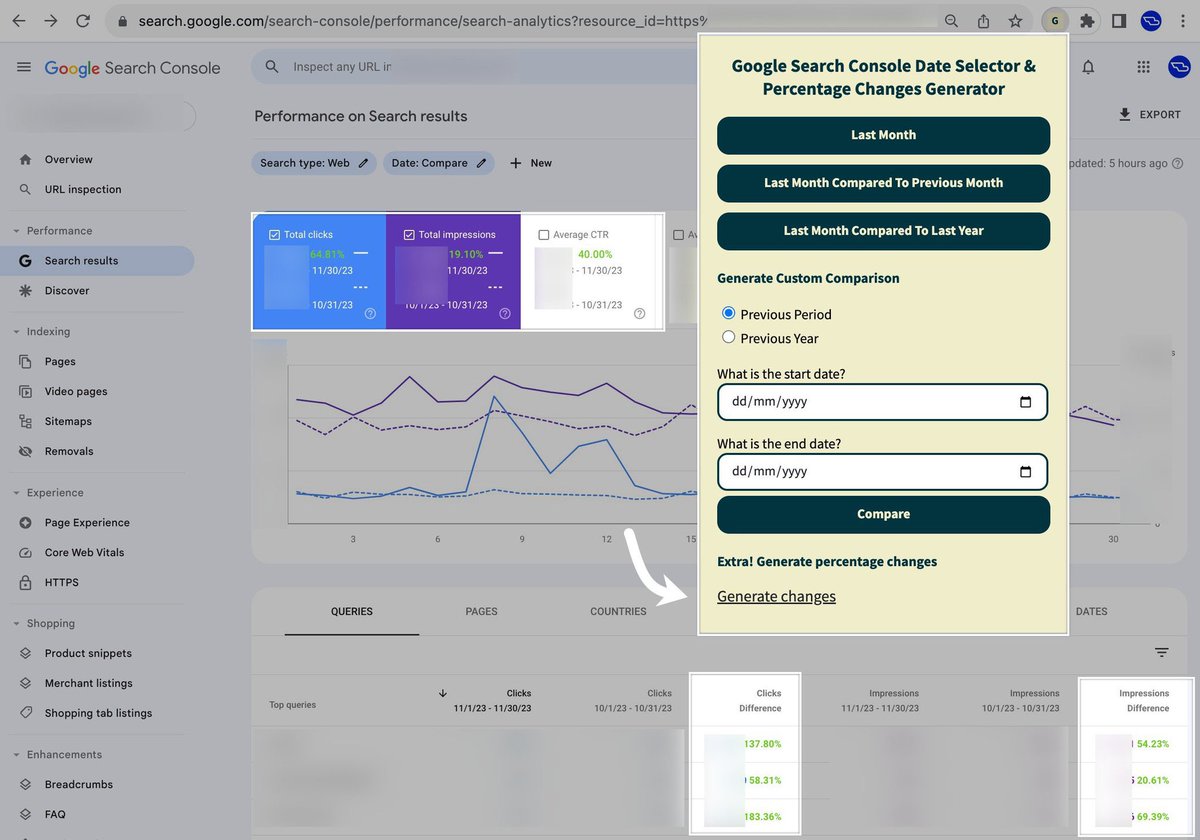This screenshot has height=840, width=1200.
Task: Check the Average CTR checkbox
Action: pos(544,235)
